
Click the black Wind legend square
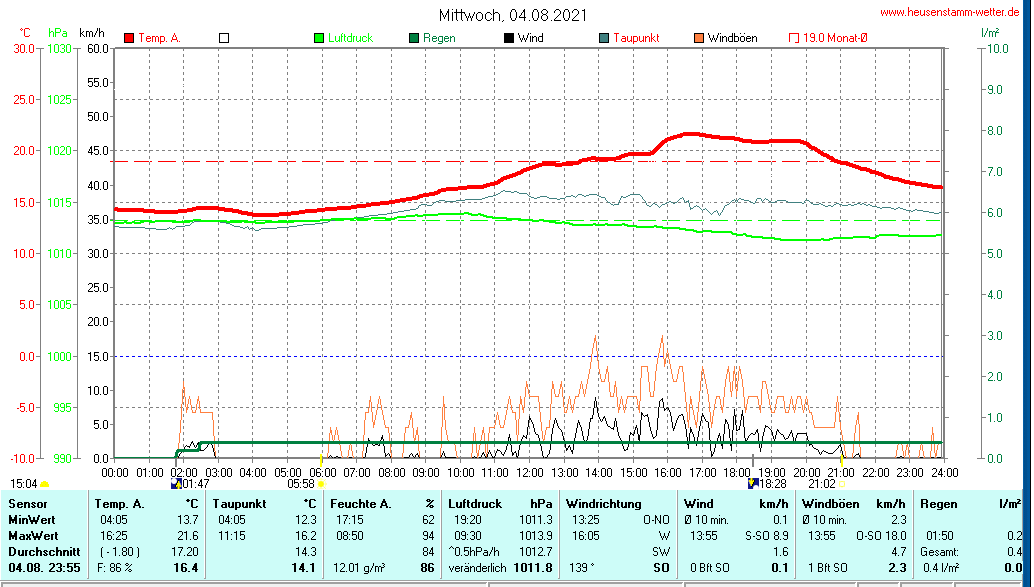click(x=509, y=38)
